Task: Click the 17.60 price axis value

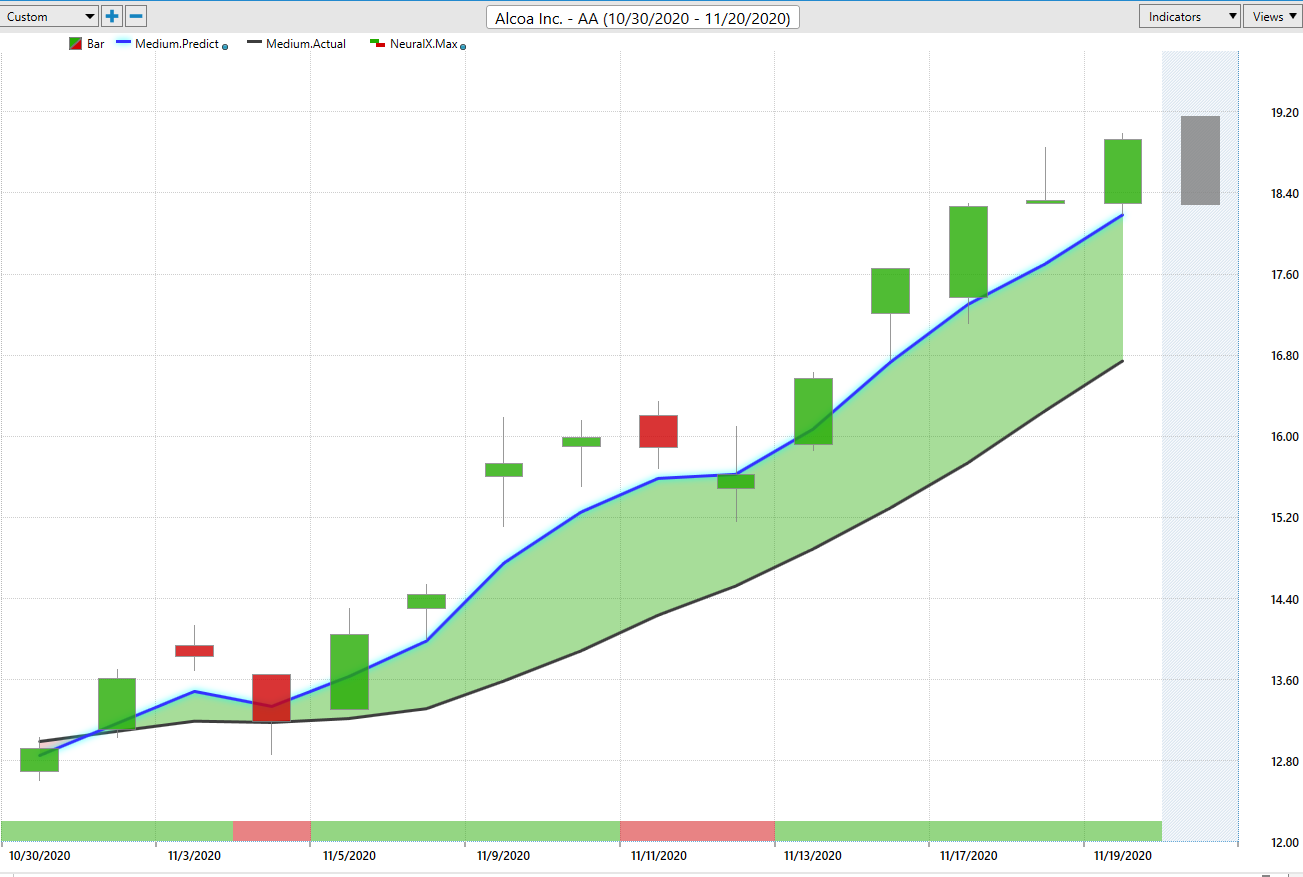Action: pyautogui.click(x=1284, y=275)
